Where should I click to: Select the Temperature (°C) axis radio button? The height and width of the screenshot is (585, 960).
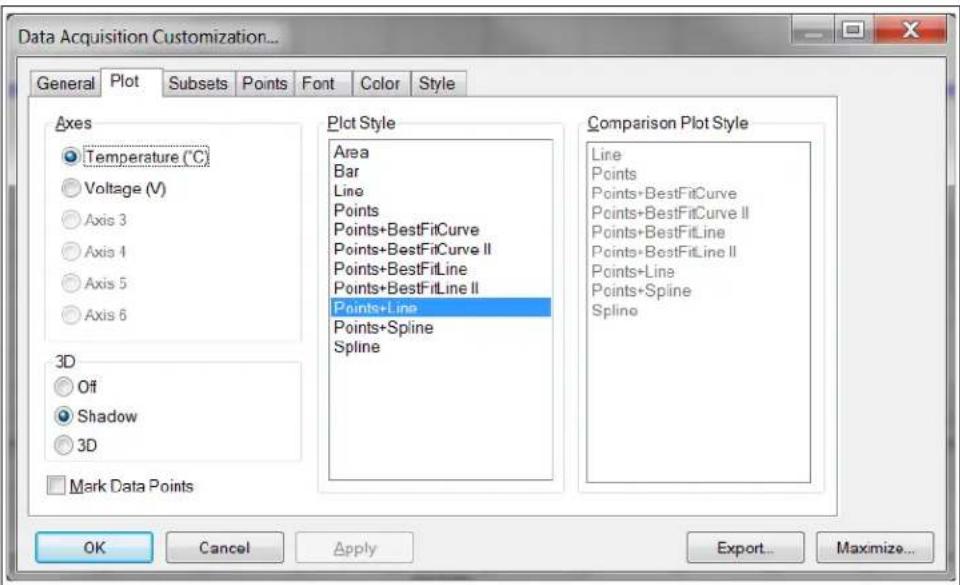coord(71,157)
